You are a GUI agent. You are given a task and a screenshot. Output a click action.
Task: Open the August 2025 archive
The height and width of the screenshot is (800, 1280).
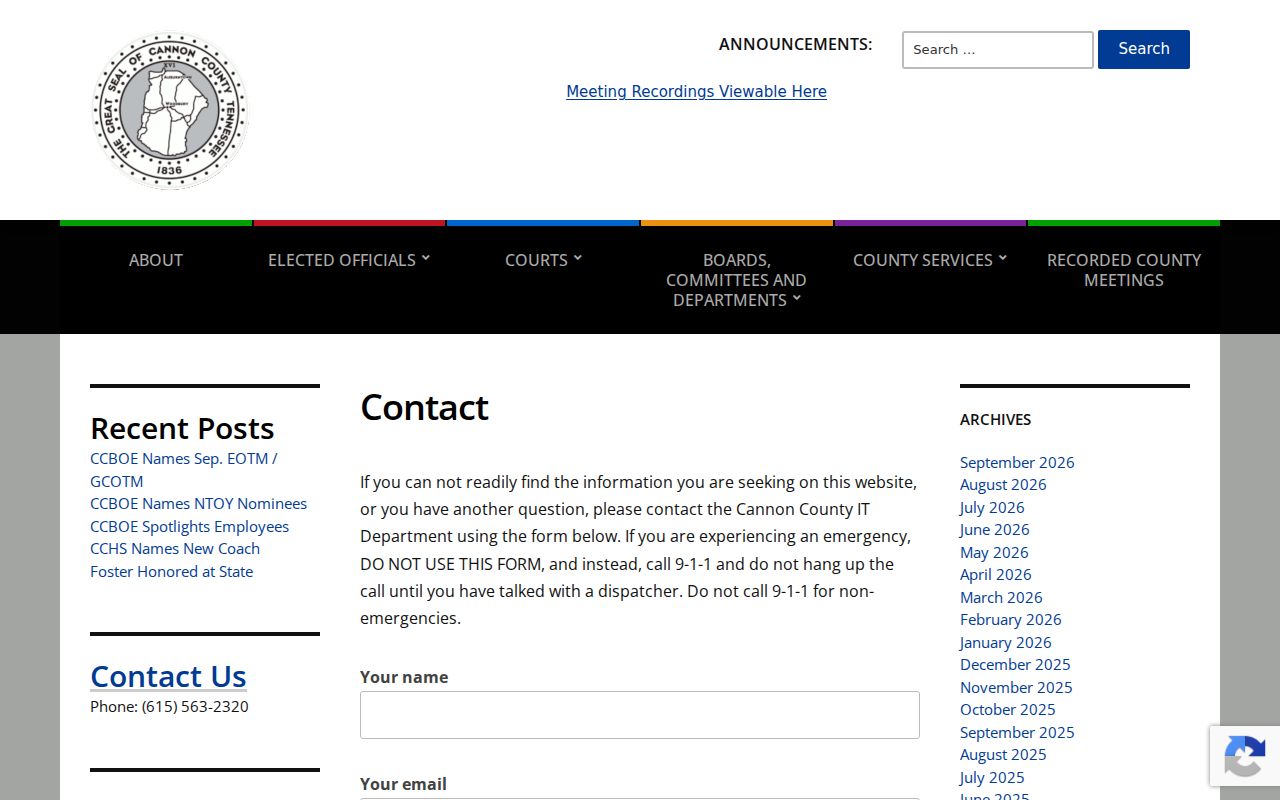pyautogui.click(x=1003, y=754)
